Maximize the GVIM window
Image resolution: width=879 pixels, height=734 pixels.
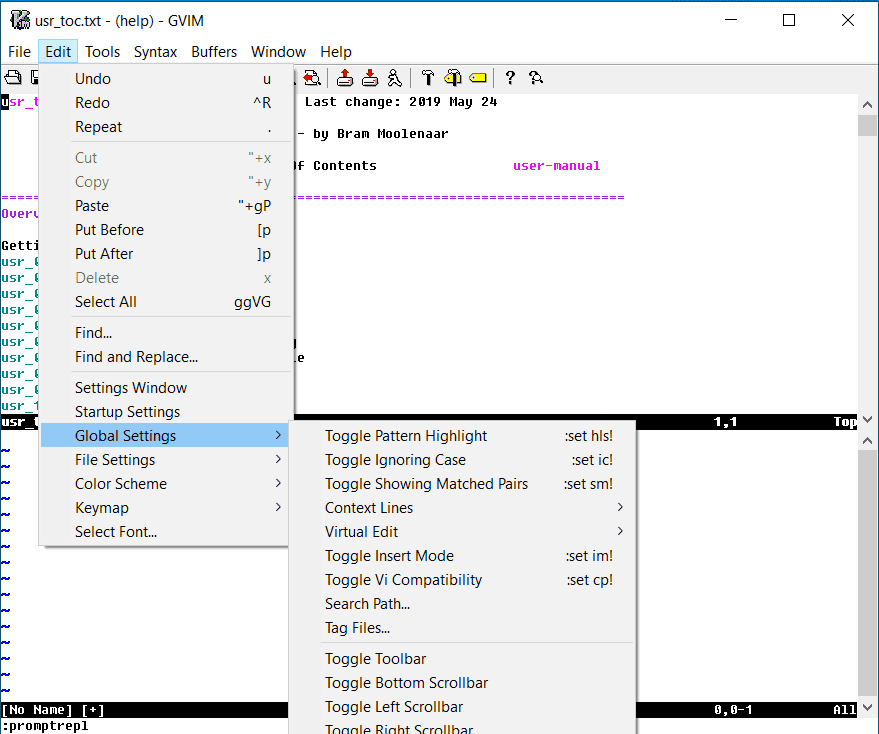tap(789, 20)
